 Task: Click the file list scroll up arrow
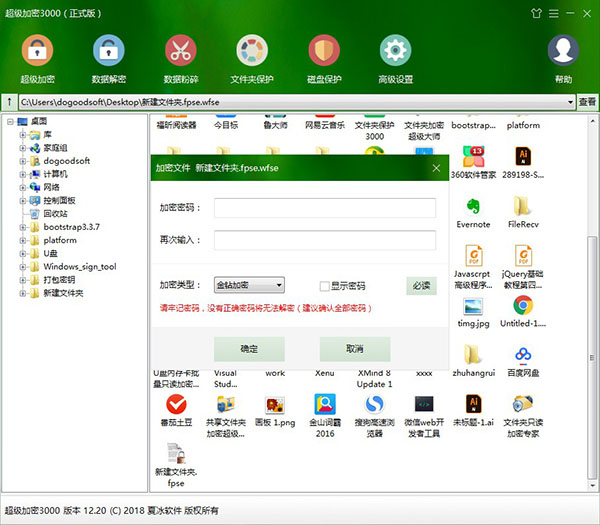click(592, 121)
